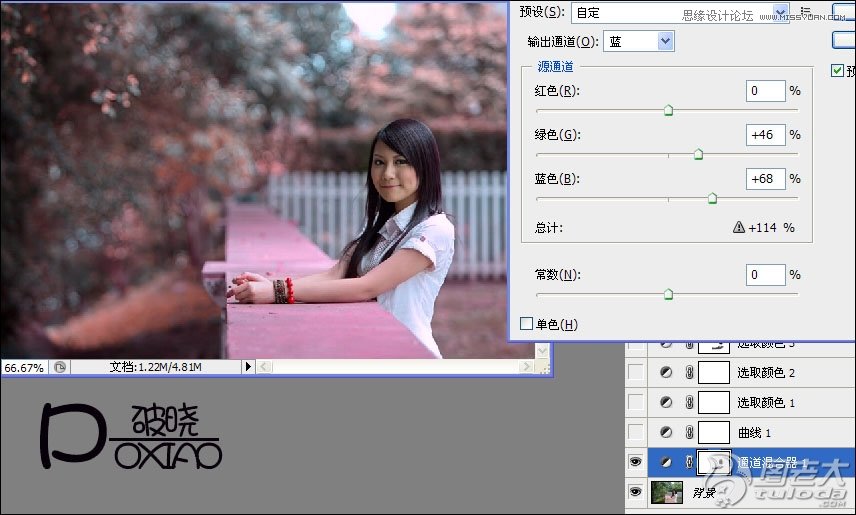Click the 红色 red value input field
The height and width of the screenshot is (515, 856).
765,91
